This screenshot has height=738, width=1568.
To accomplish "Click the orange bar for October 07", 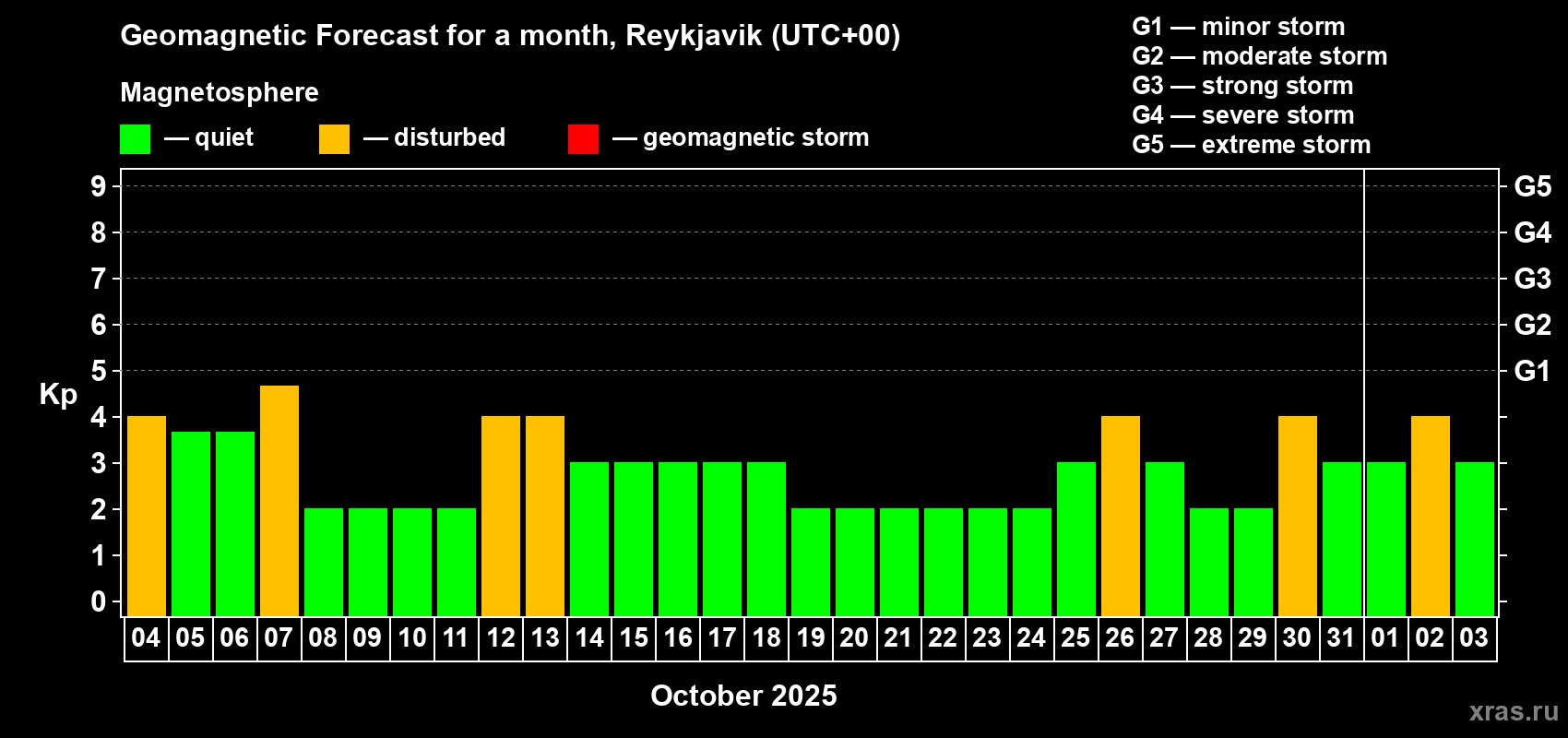I will 279,501.
